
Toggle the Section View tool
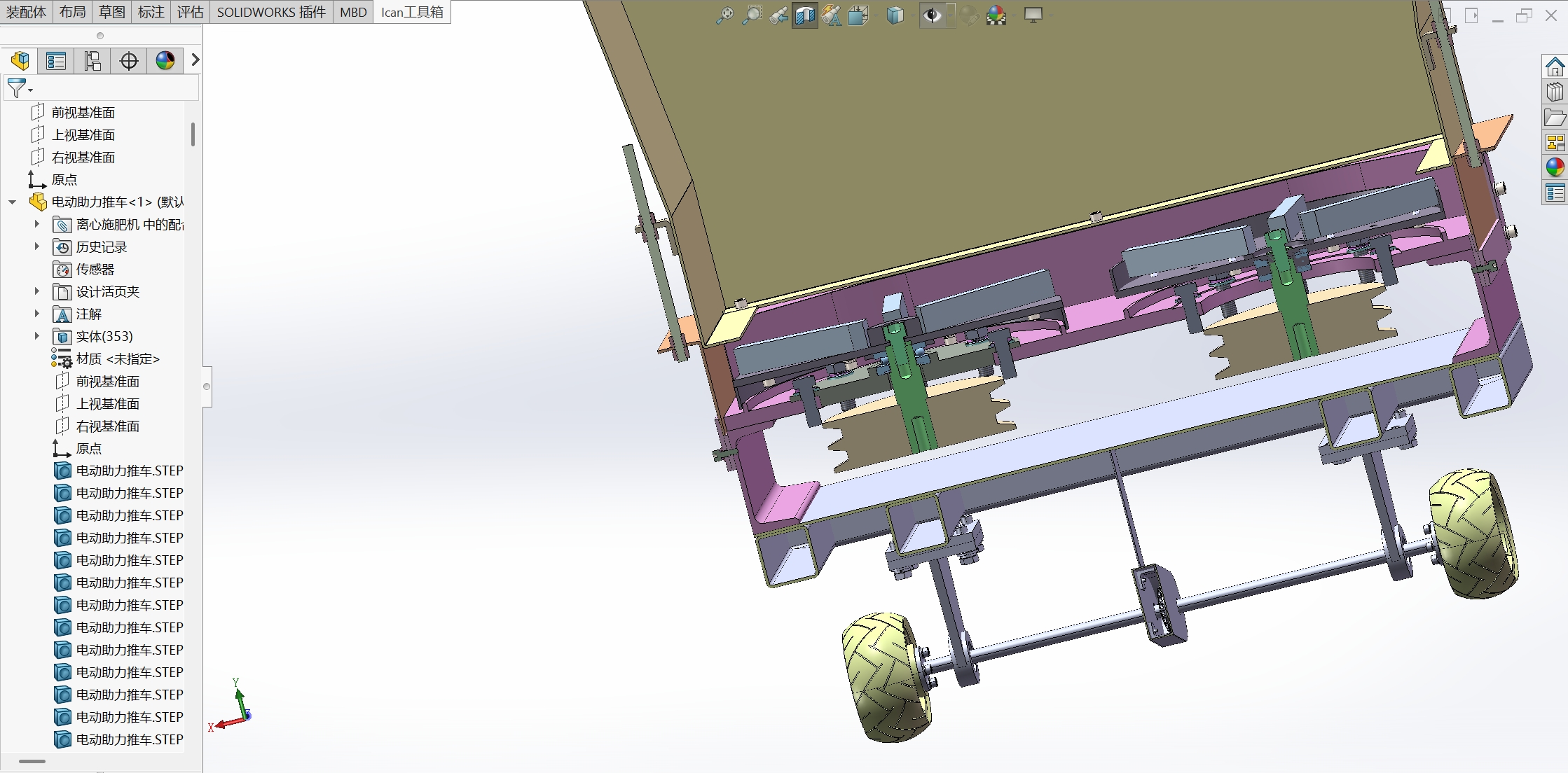tap(805, 15)
